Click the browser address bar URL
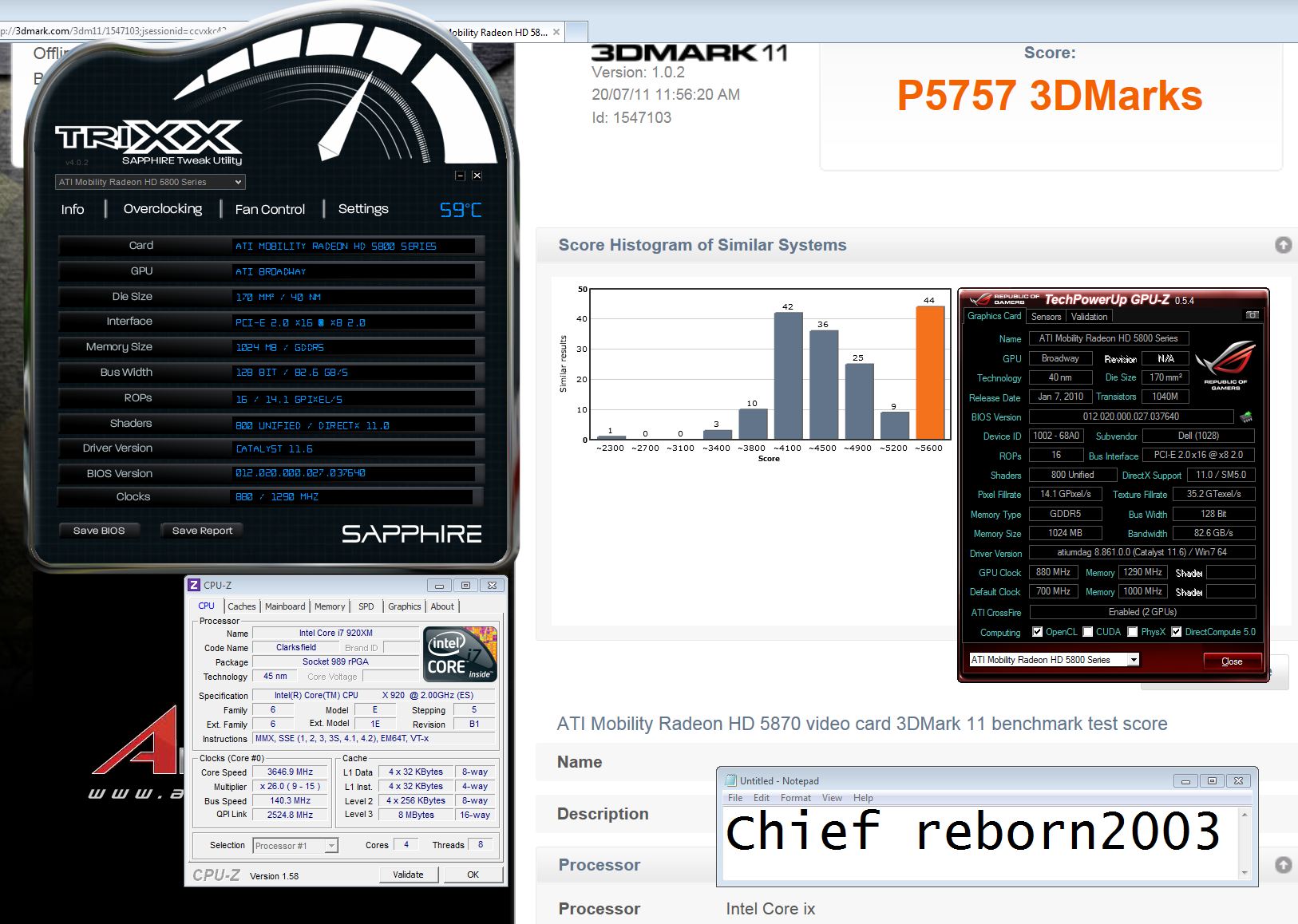This screenshot has width=1298, height=924. 113,31
